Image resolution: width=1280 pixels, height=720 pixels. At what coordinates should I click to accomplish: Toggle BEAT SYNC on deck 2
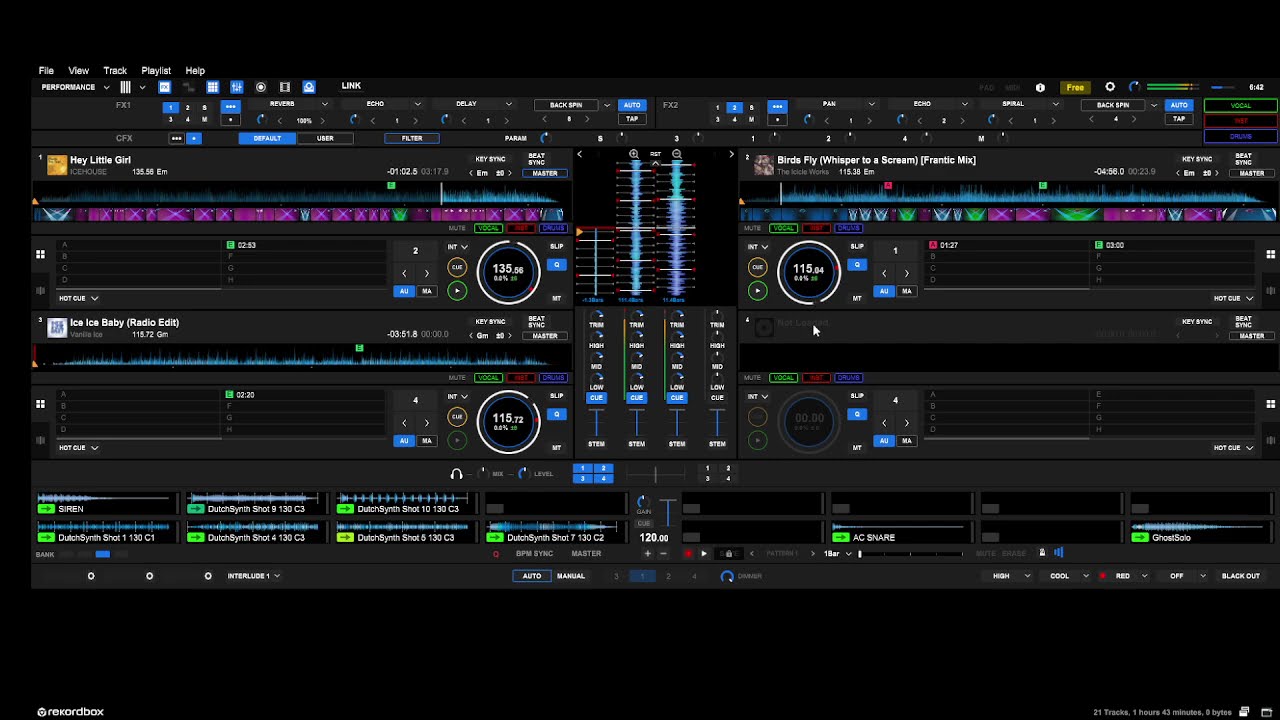(1243, 159)
